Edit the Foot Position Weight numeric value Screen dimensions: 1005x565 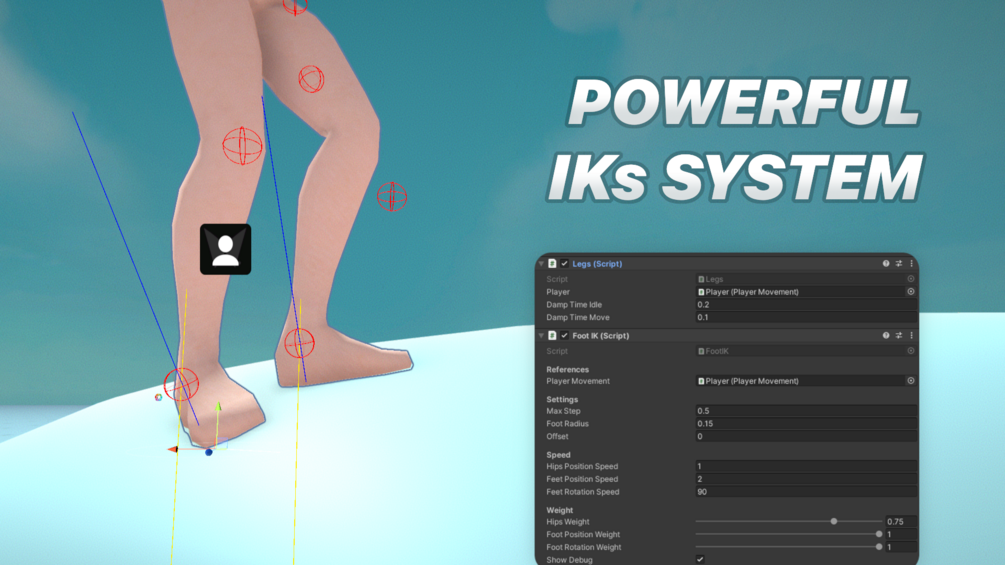pos(901,534)
